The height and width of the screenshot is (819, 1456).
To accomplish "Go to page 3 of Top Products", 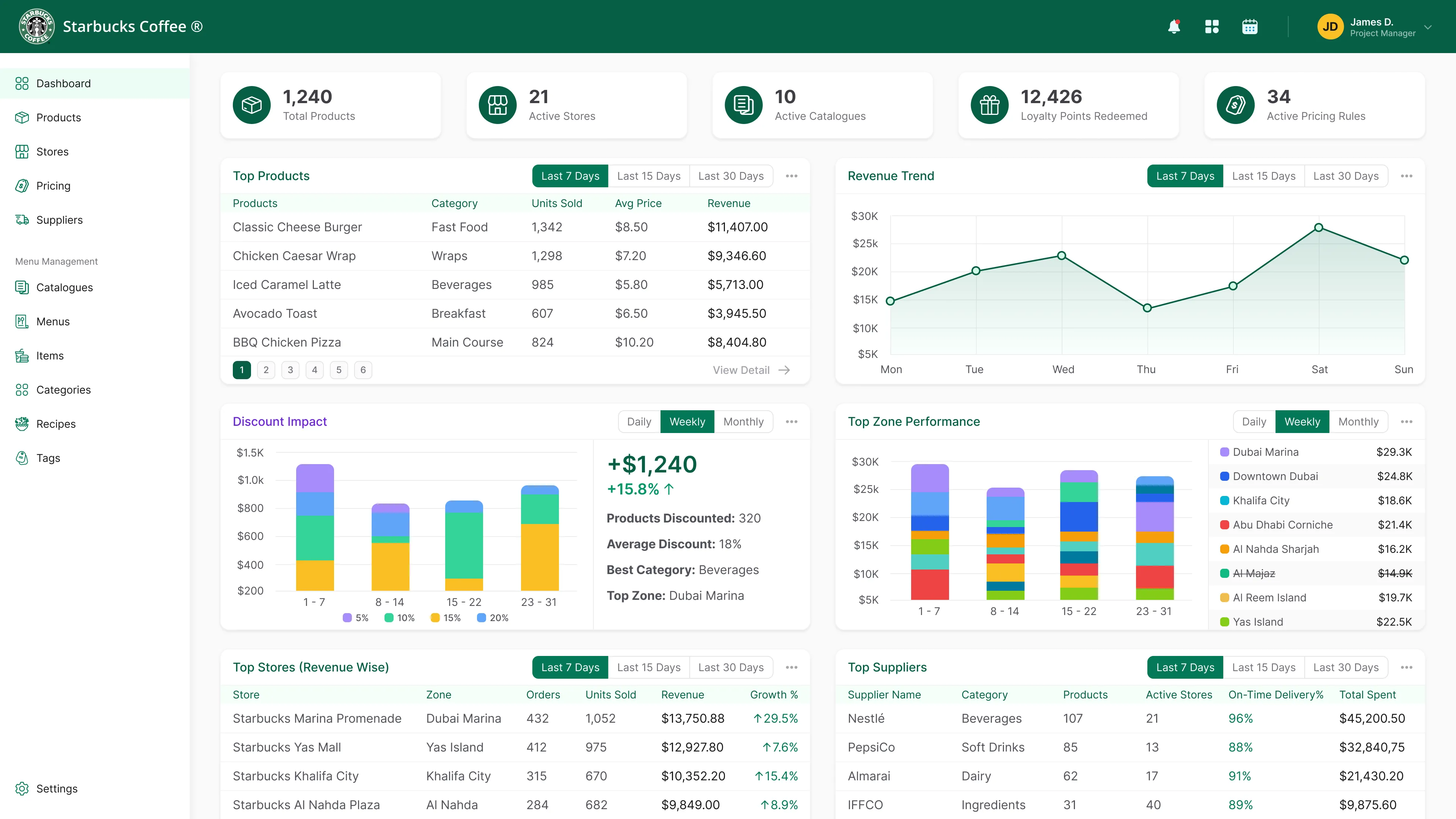I will tap(290, 370).
